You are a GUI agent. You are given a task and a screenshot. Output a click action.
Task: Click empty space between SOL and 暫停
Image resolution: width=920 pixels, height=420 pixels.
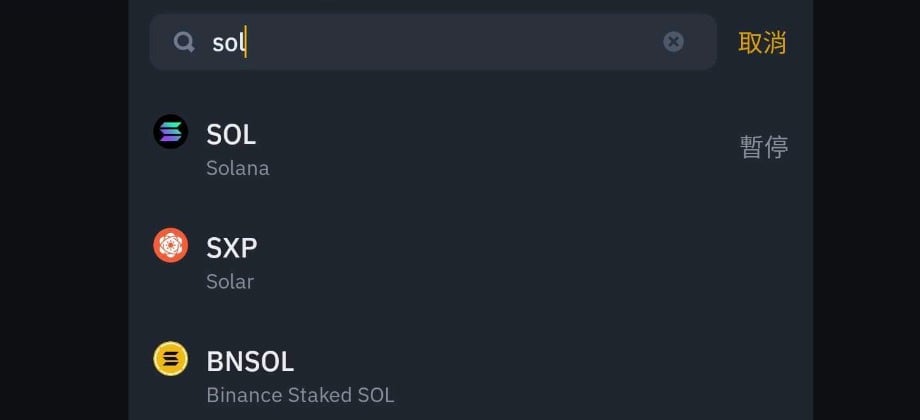point(500,148)
